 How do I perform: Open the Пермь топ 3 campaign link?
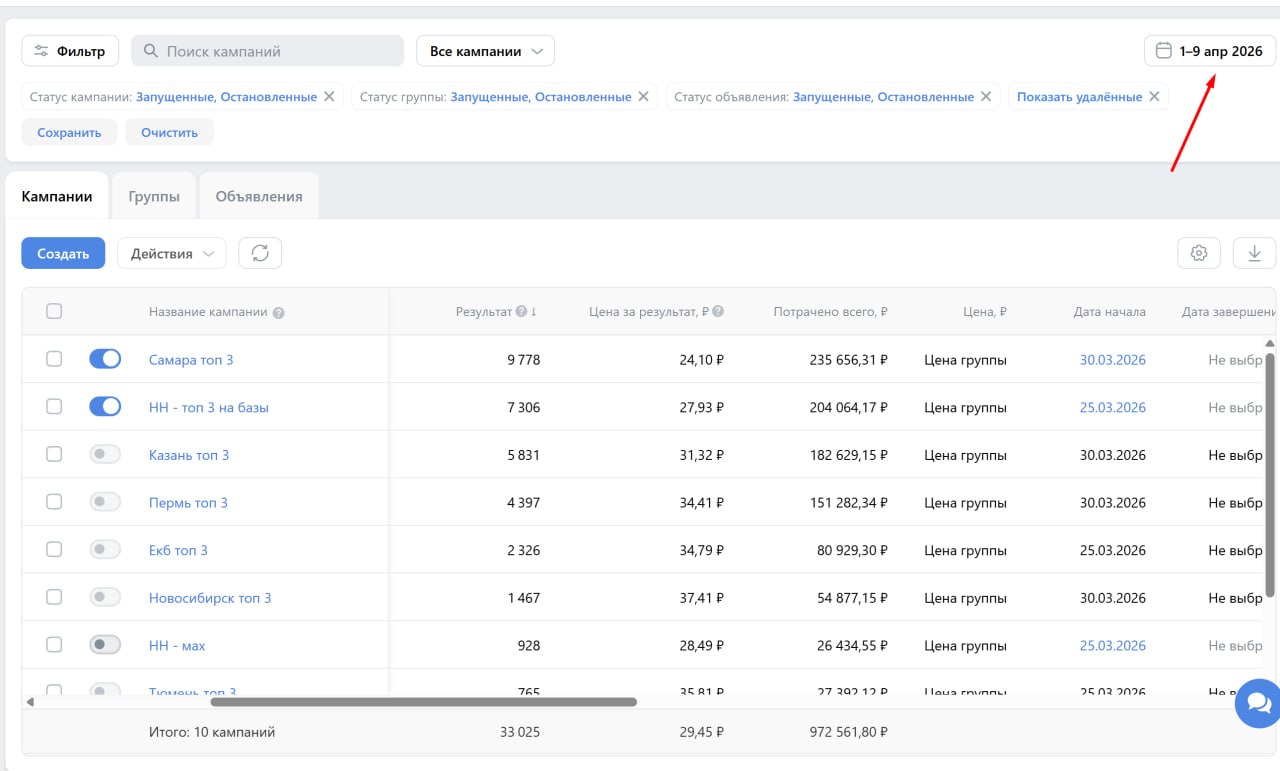point(188,502)
